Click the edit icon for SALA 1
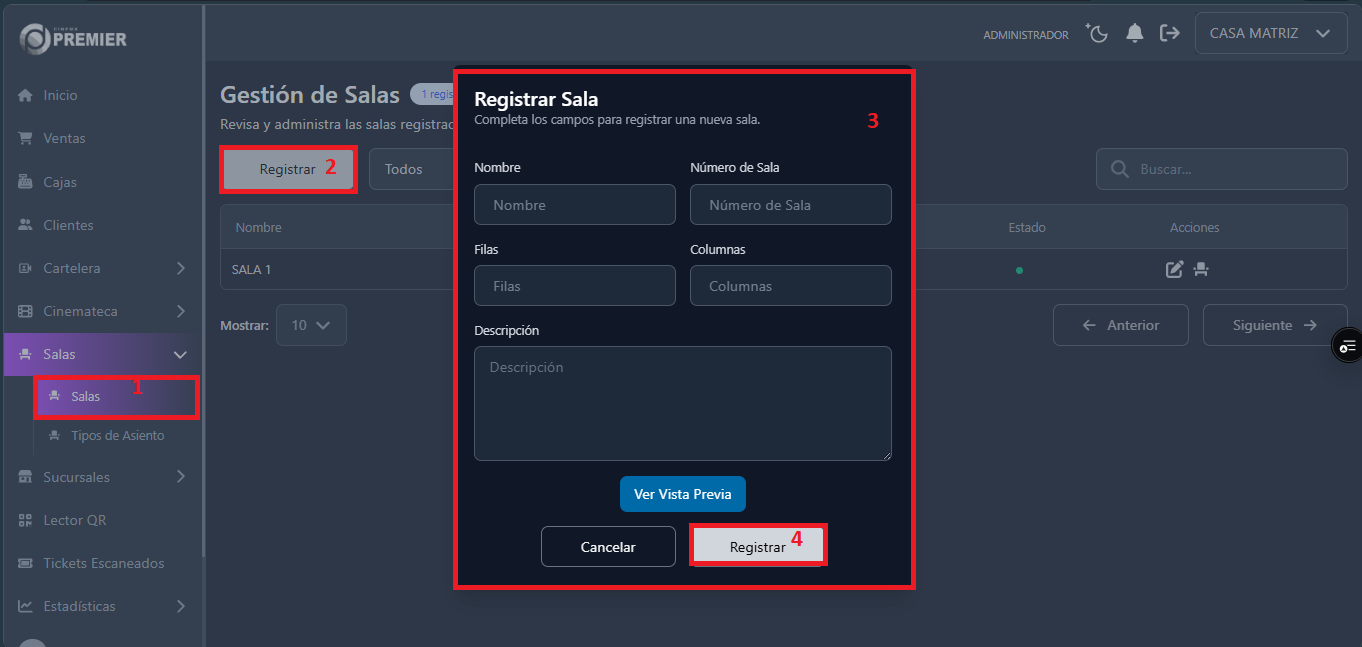Image resolution: width=1362 pixels, height=647 pixels. (x=1175, y=269)
